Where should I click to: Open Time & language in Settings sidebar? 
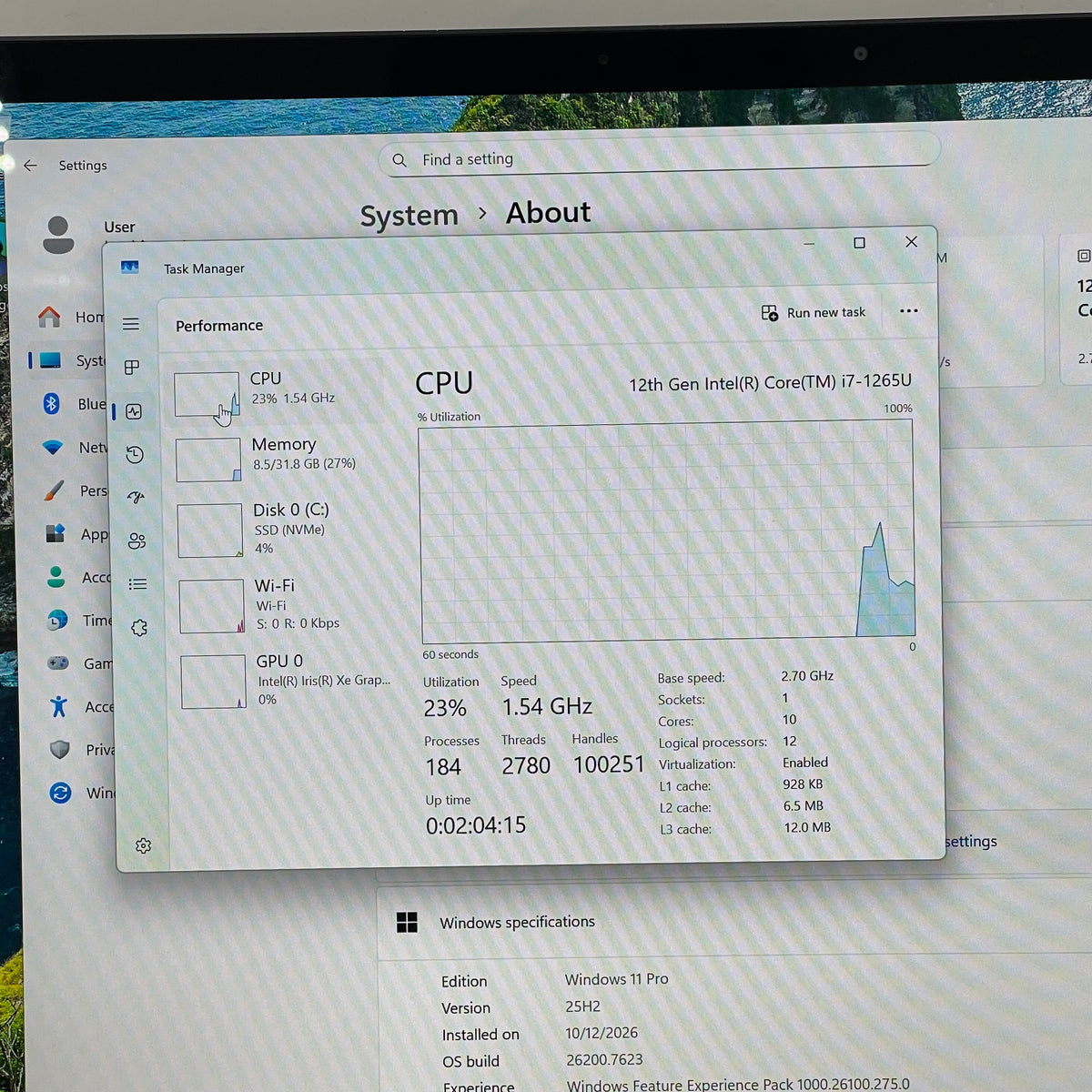(78, 621)
